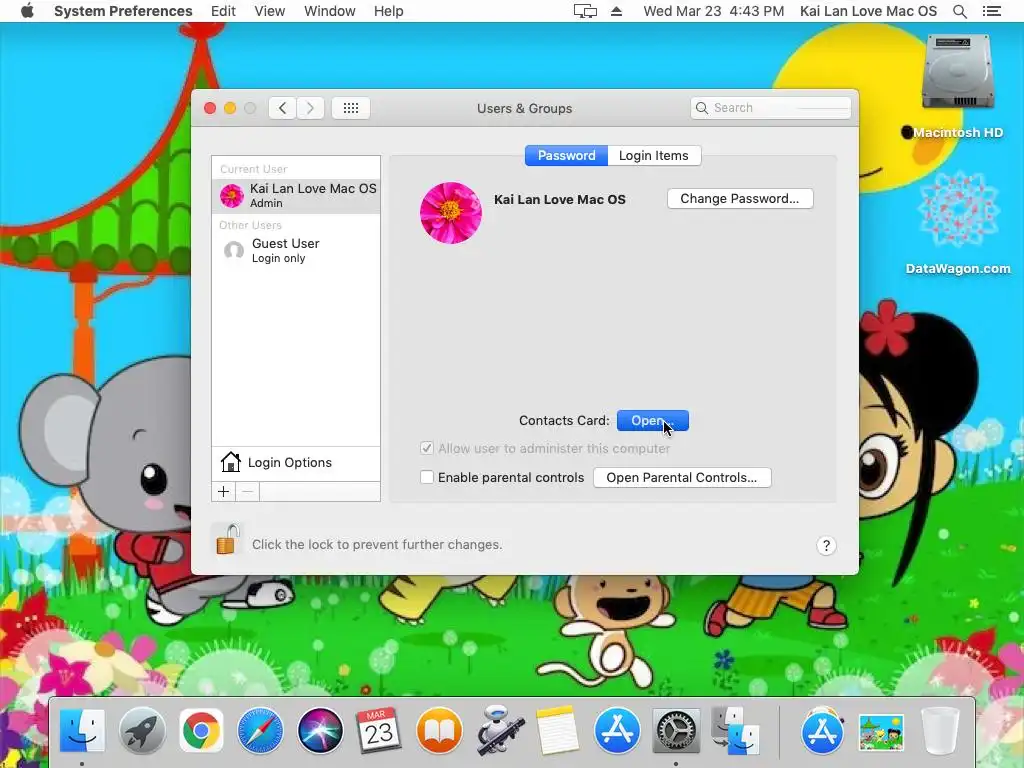Open the Window menu

click(x=330, y=11)
